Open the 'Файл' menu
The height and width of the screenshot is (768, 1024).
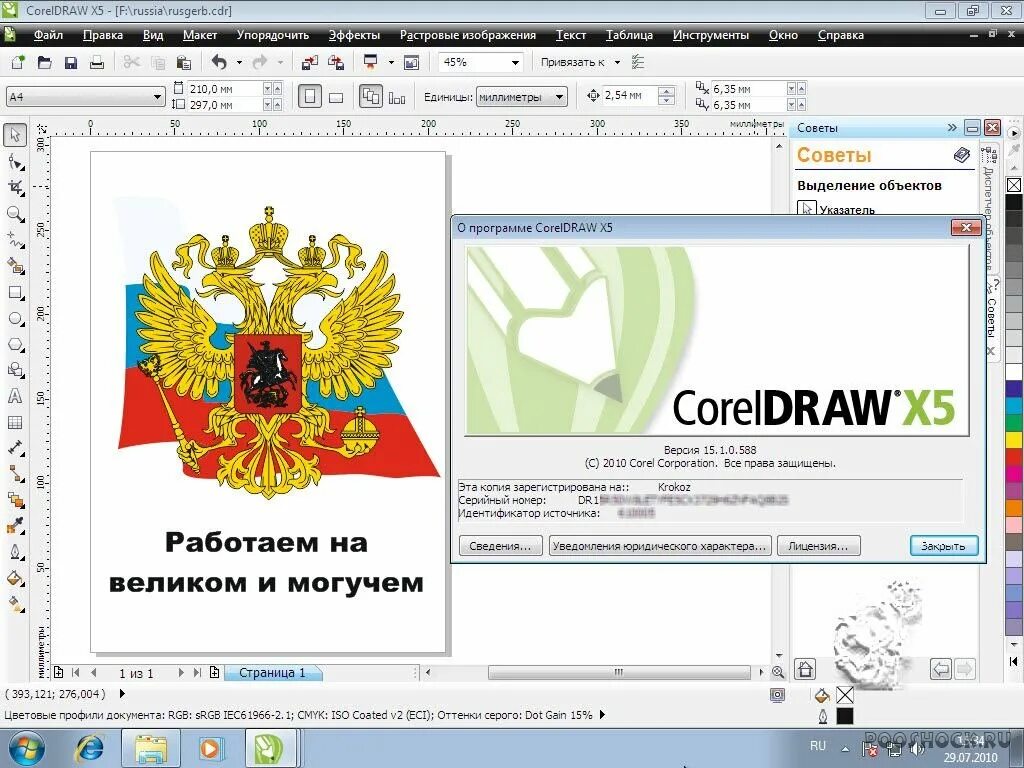click(48, 35)
